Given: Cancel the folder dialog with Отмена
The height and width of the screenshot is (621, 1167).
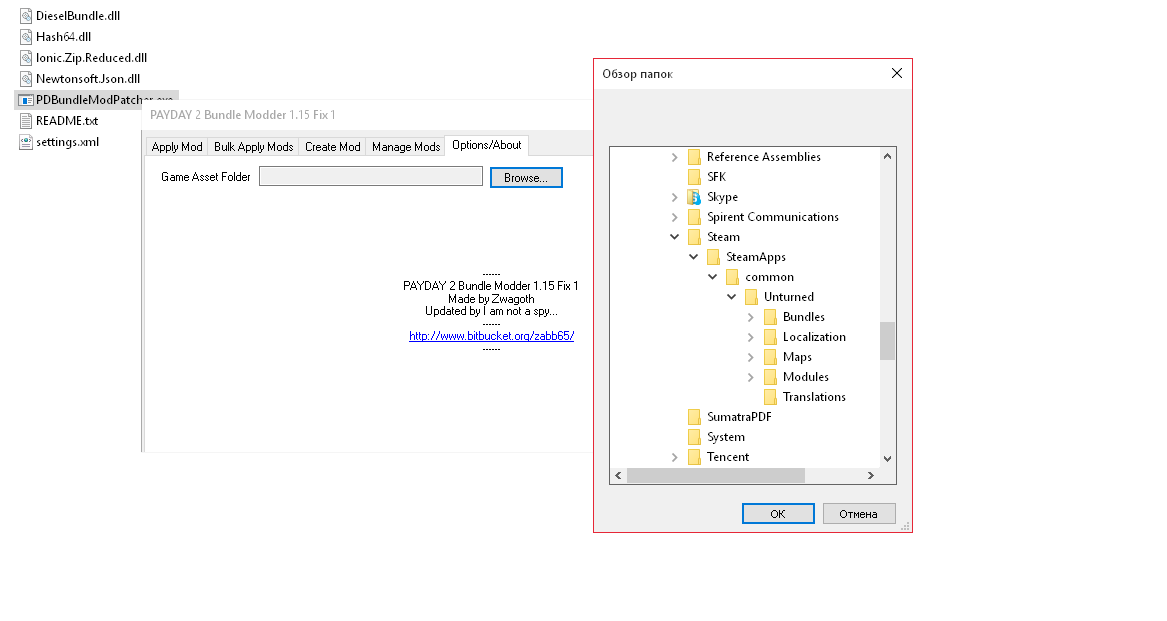Looking at the screenshot, I should (859, 514).
